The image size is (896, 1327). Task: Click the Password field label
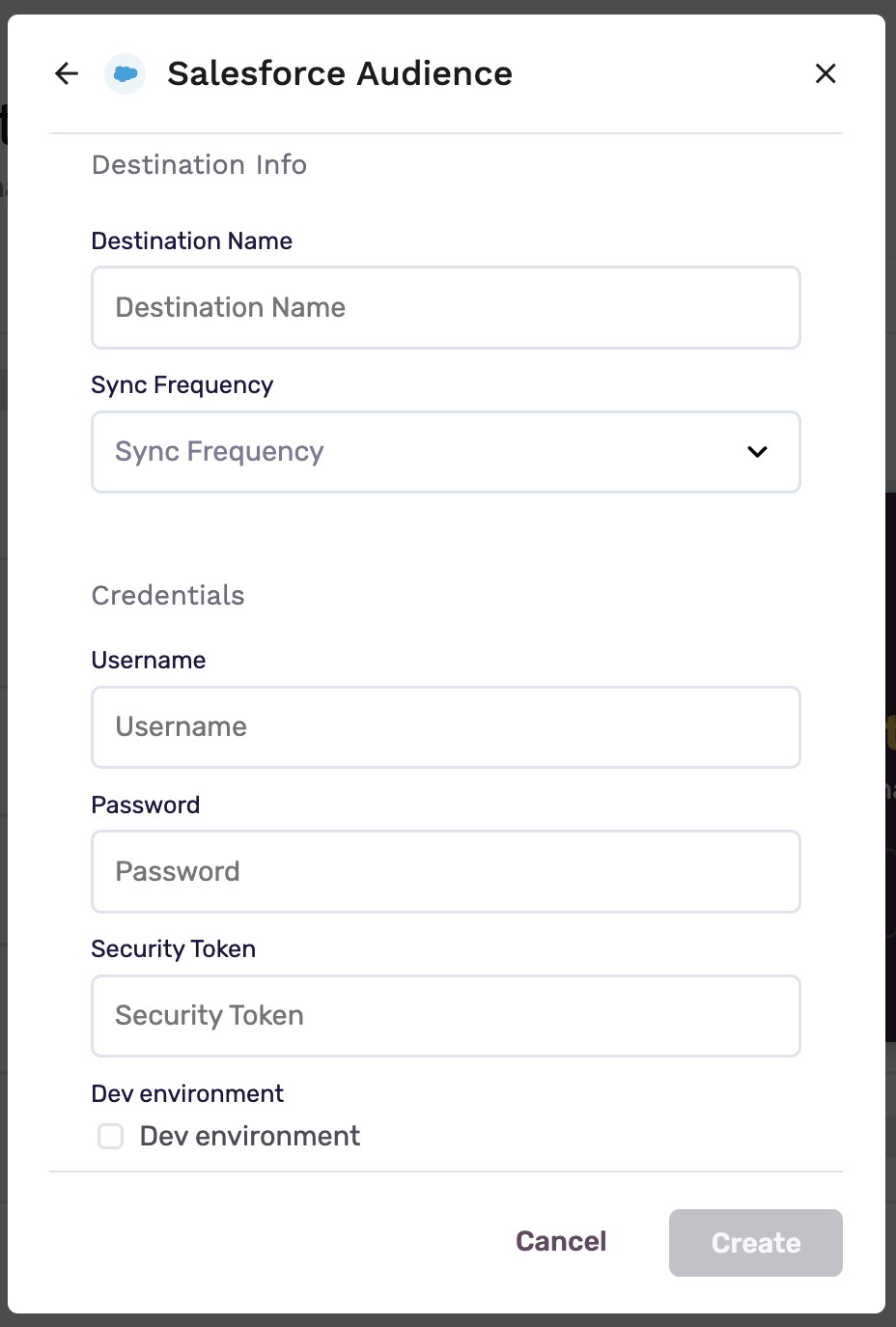coord(146,805)
